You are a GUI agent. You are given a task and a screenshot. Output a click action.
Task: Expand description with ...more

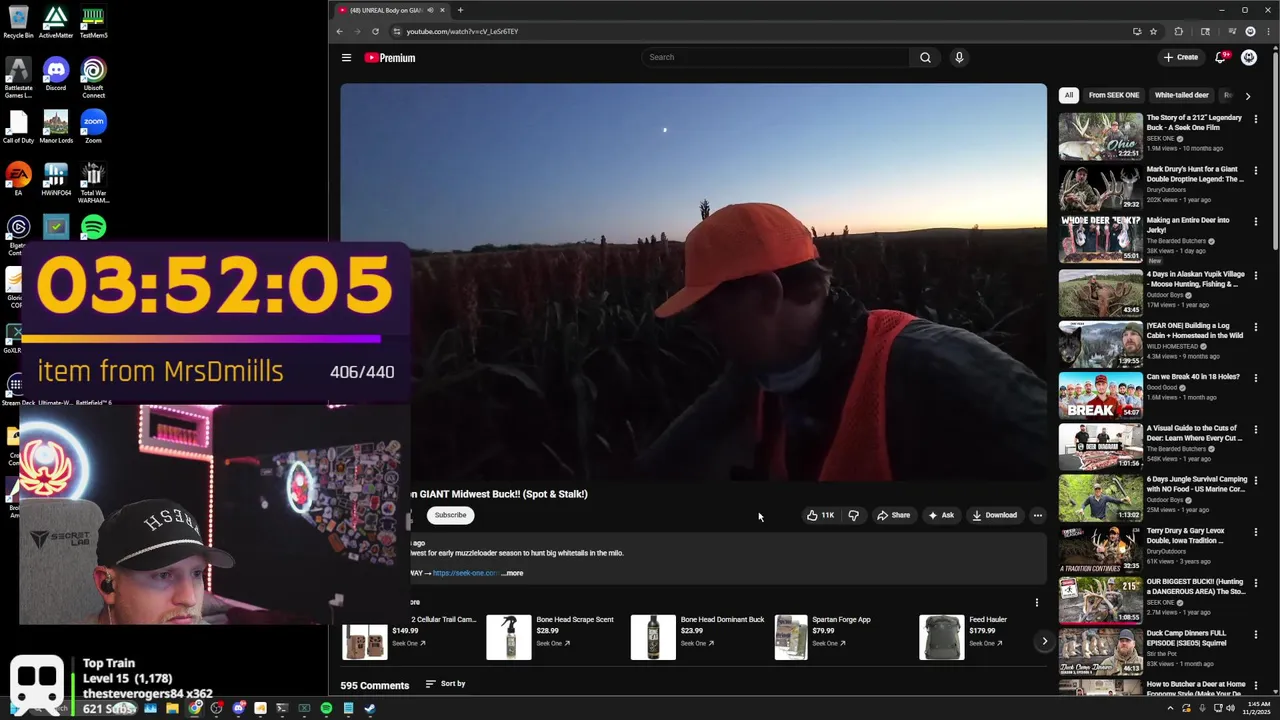tap(512, 573)
